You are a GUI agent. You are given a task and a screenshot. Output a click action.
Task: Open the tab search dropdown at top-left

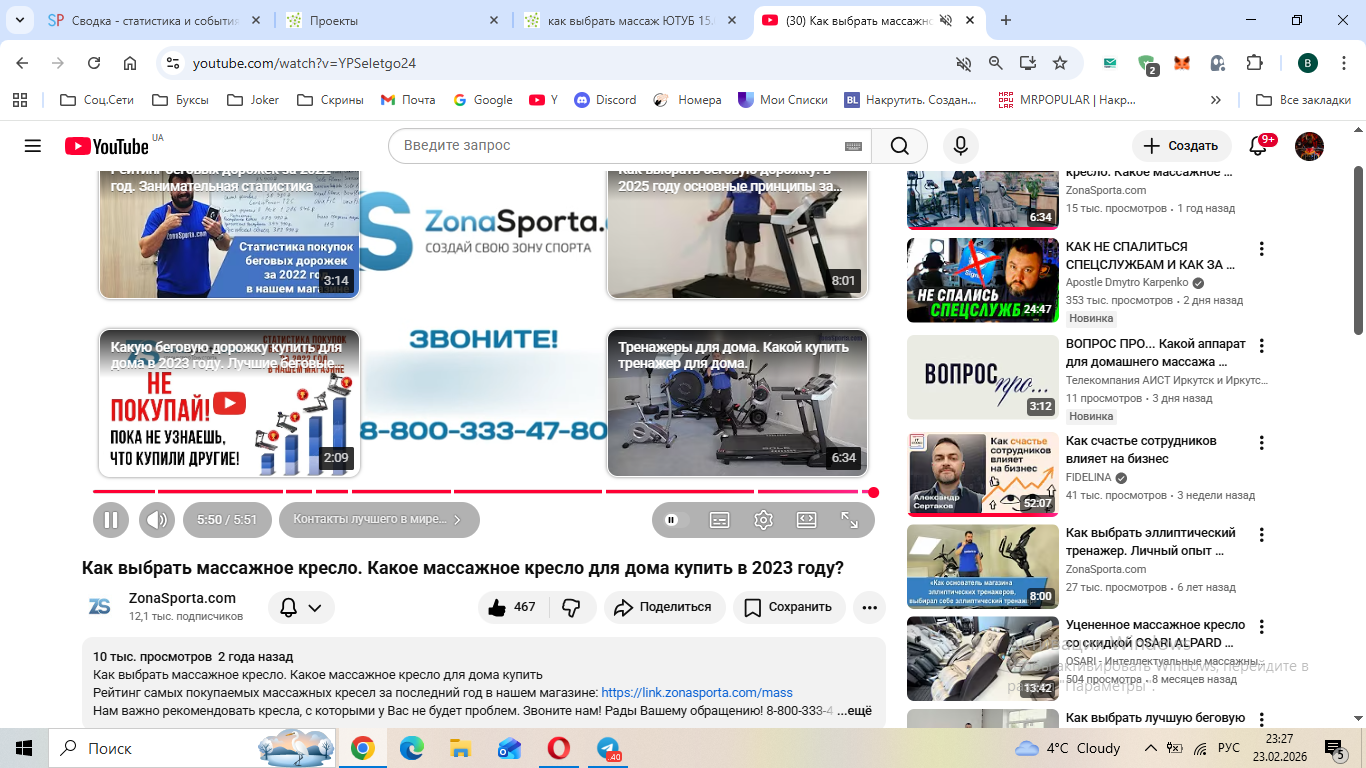(x=18, y=20)
